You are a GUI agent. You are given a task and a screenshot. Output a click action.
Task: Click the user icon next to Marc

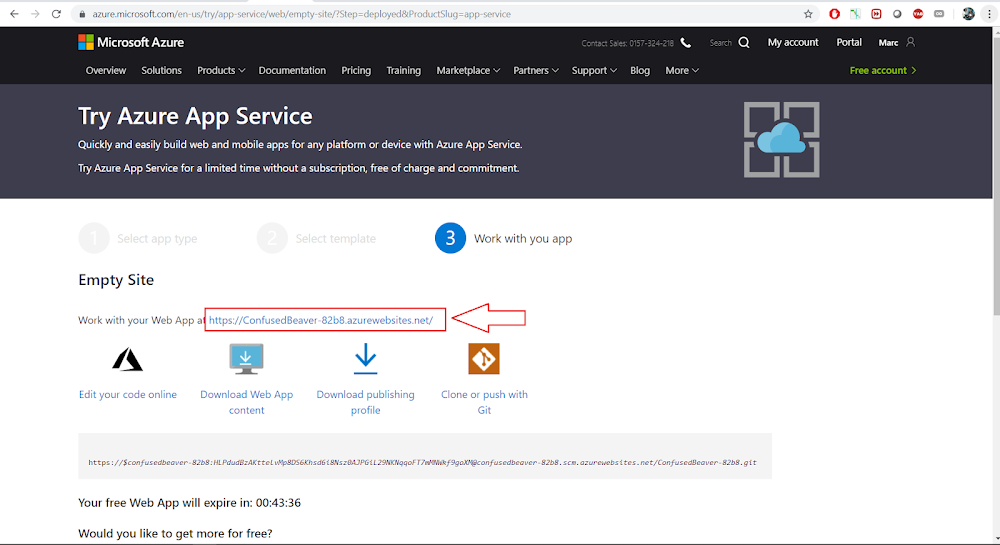[911, 42]
